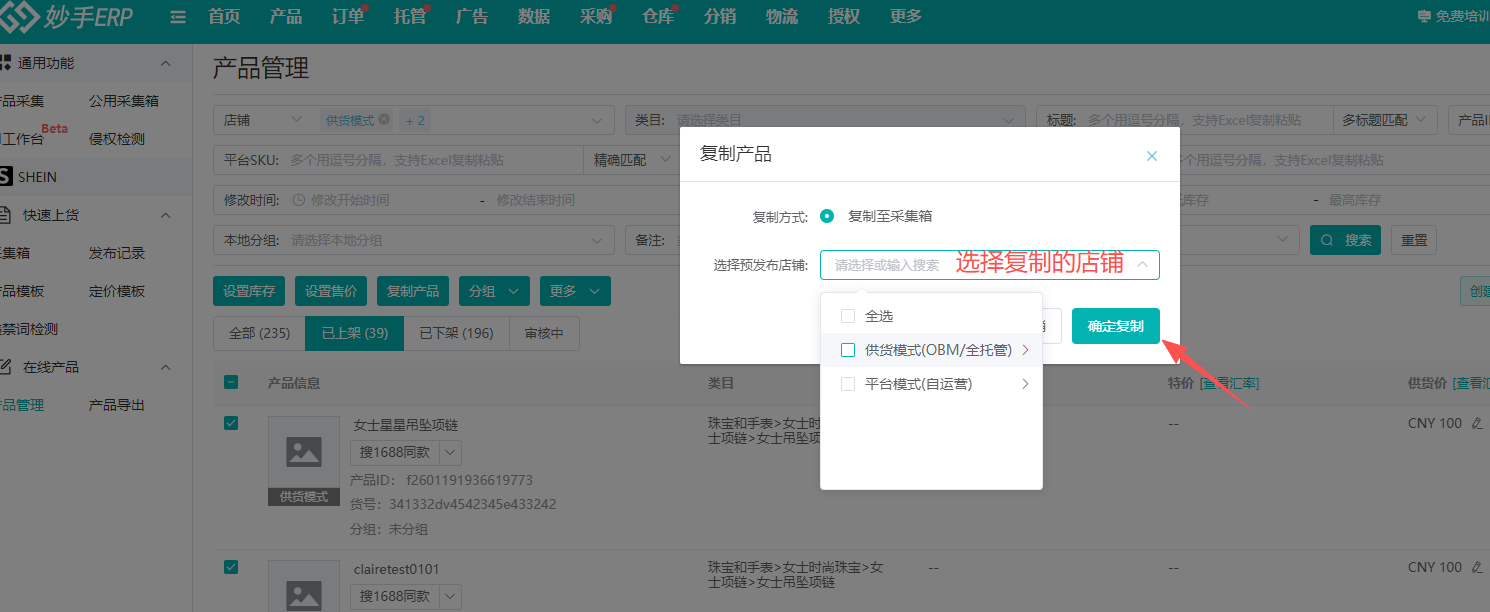Click the 妙手ERP logo
This screenshot has width=1490, height=612.
click(67, 17)
